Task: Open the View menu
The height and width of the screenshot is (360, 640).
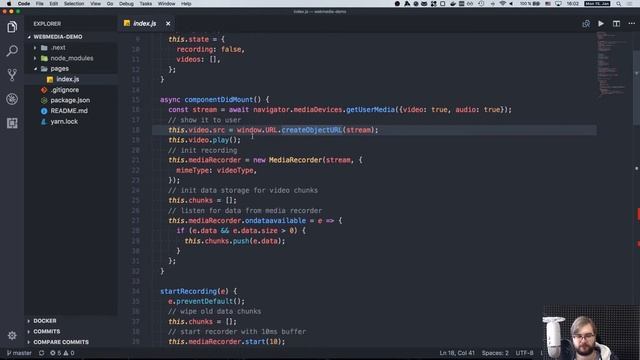Action: (x=96, y=4)
